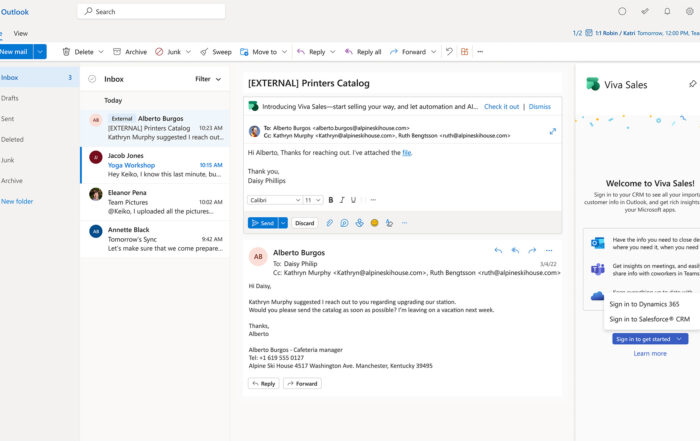Apply italic formatting in reply
700x441 pixels.
(x=342, y=200)
